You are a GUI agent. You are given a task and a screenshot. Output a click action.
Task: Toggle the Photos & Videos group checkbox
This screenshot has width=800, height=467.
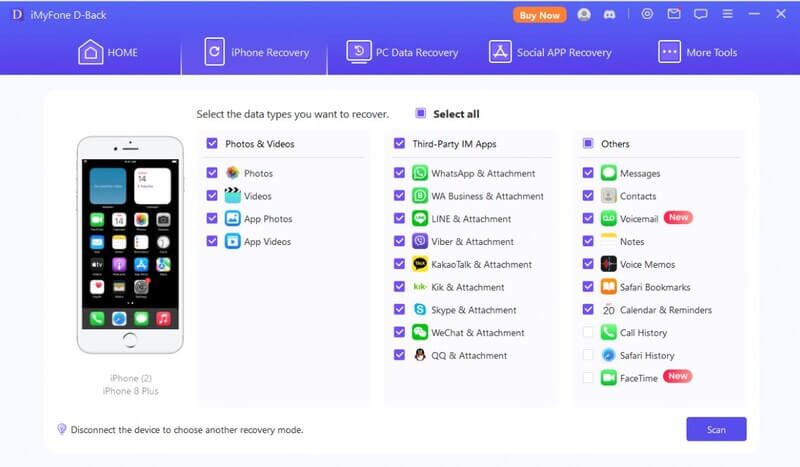[212, 143]
